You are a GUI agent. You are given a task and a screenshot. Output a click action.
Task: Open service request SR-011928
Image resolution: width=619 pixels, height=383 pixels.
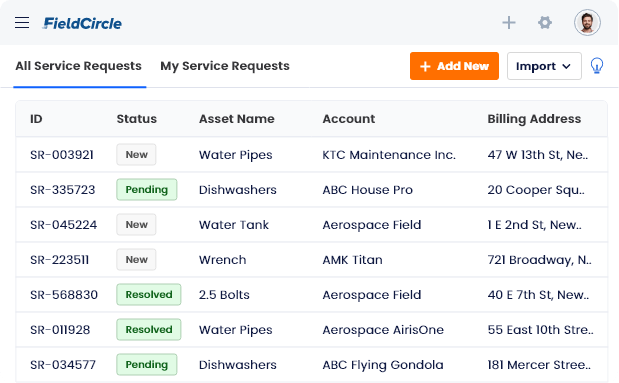pos(60,330)
